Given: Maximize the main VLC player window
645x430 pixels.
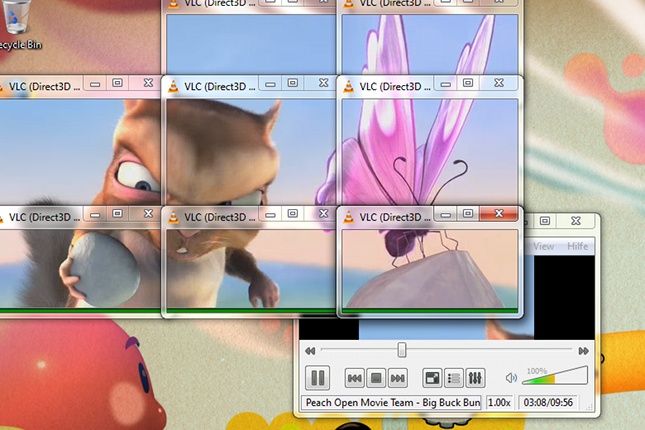Looking at the screenshot, I should [545, 220].
